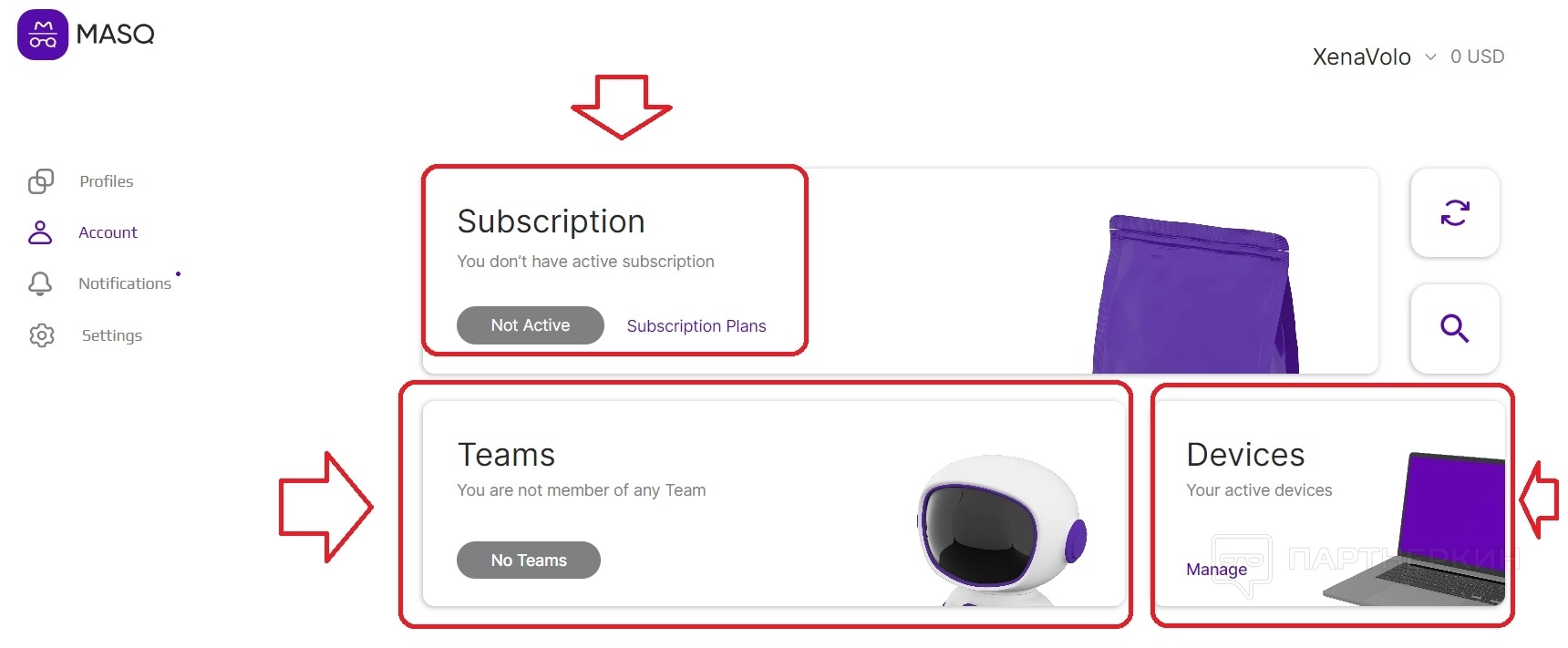
Task: Click the No Teams button
Action: click(529, 561)
